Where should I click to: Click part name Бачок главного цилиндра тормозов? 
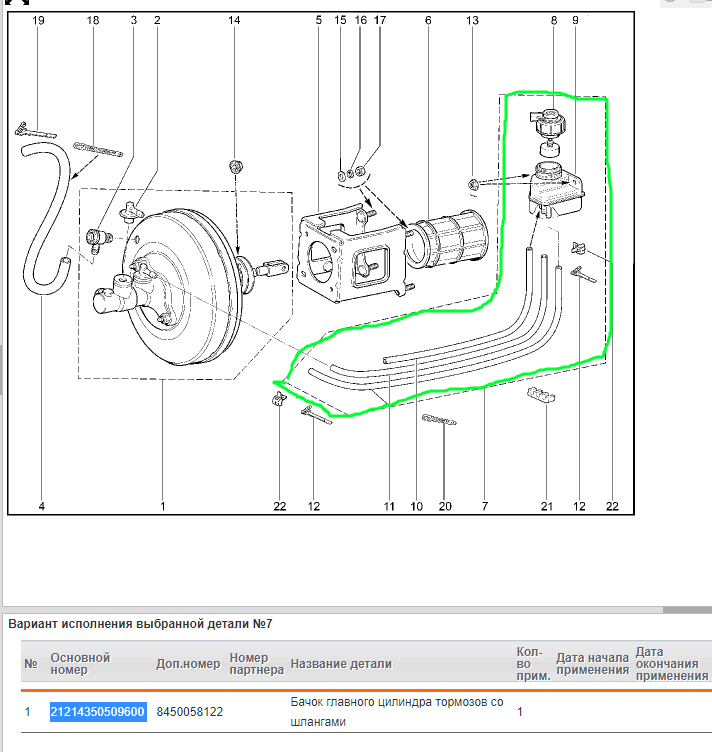point(397,712)
